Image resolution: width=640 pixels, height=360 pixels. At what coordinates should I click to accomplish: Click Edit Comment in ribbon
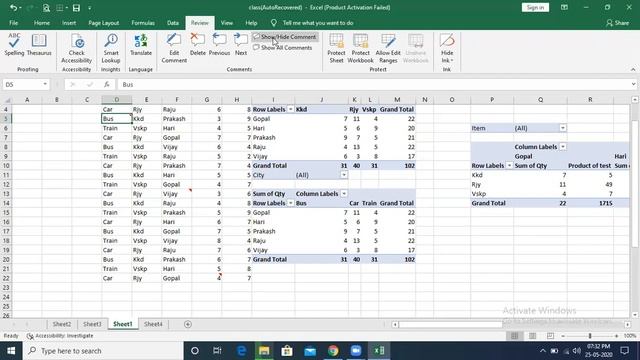[174, 48]
